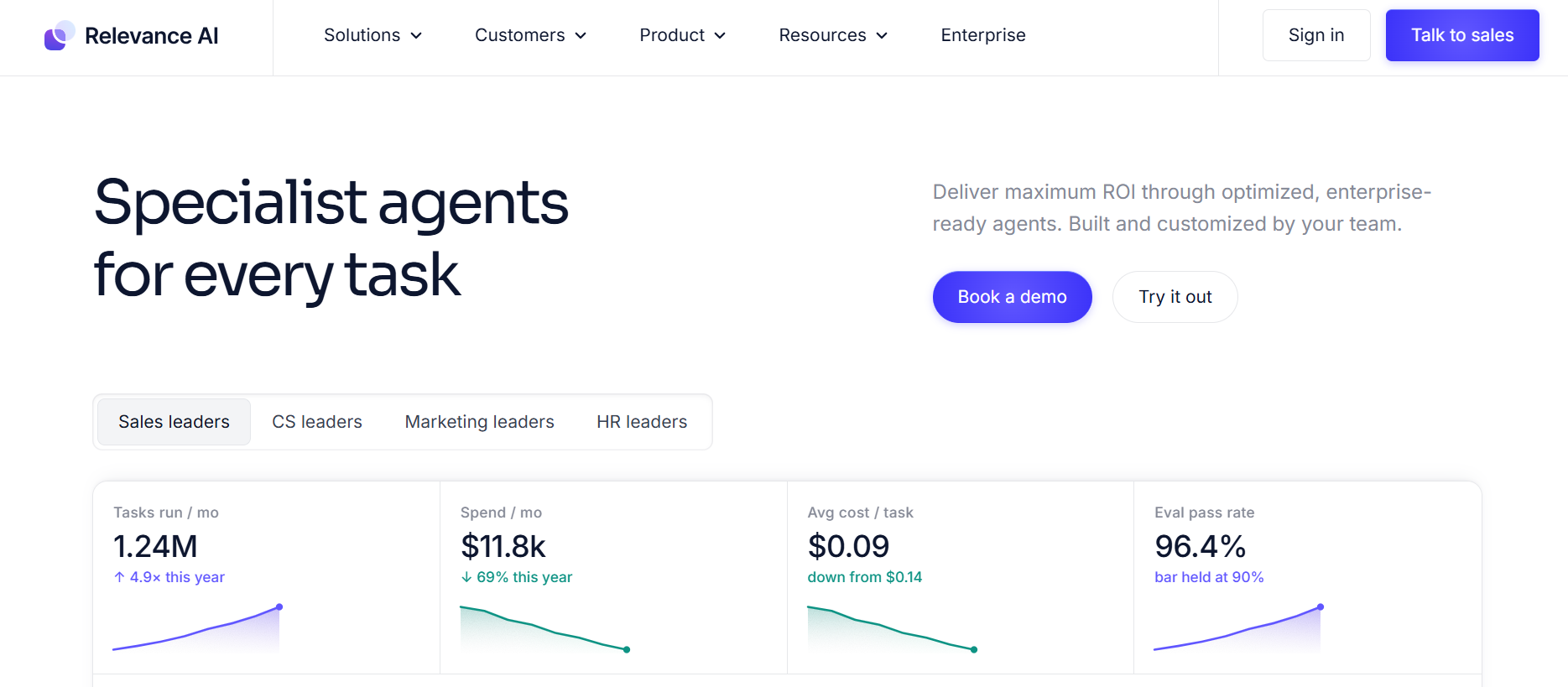The height and width of the screenshot is (687, 1568).
Task: Click the Tasks run / mo sparkline chart
Action: point(197,628)
